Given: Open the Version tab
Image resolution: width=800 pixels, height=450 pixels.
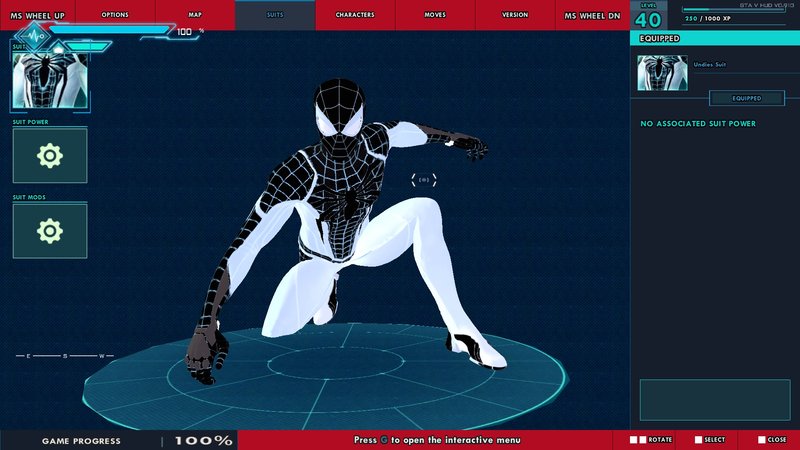Looking at the screenshot, I should pos(515,15).
